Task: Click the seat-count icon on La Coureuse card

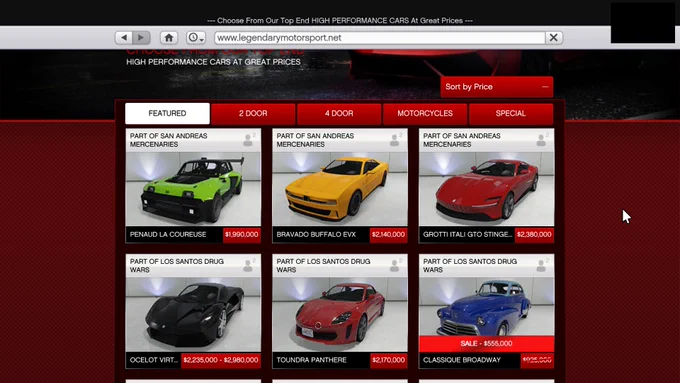Action: pyautogui.click(x=249, y=140)
